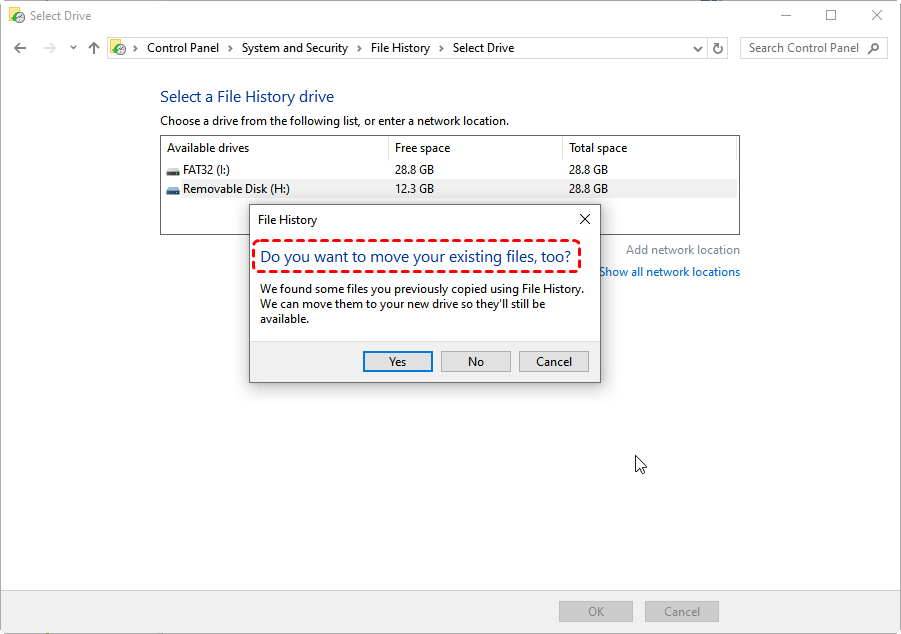Click Add network location

[683, 249]
